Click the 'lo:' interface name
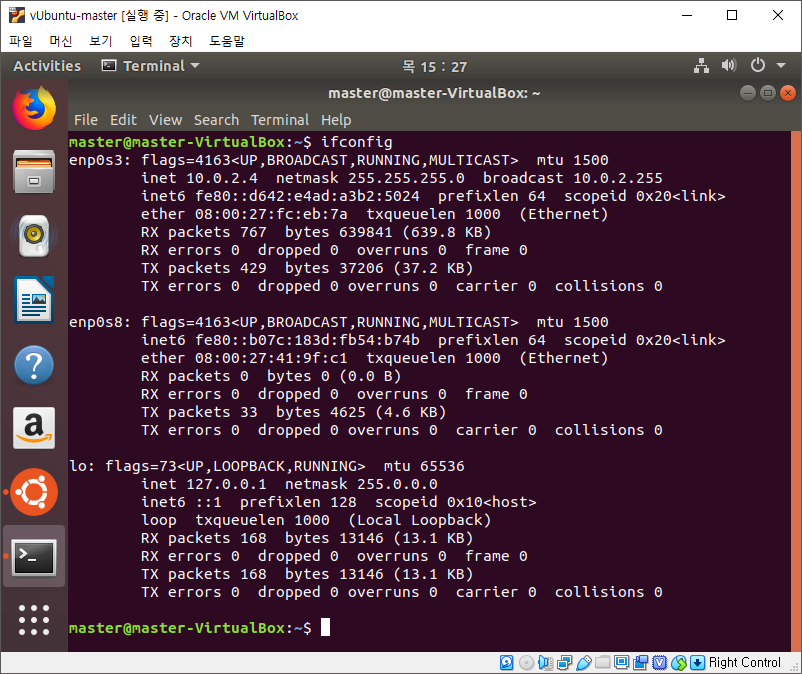Image resolution: width=802 pixels, height=674 pixels. 82,466
